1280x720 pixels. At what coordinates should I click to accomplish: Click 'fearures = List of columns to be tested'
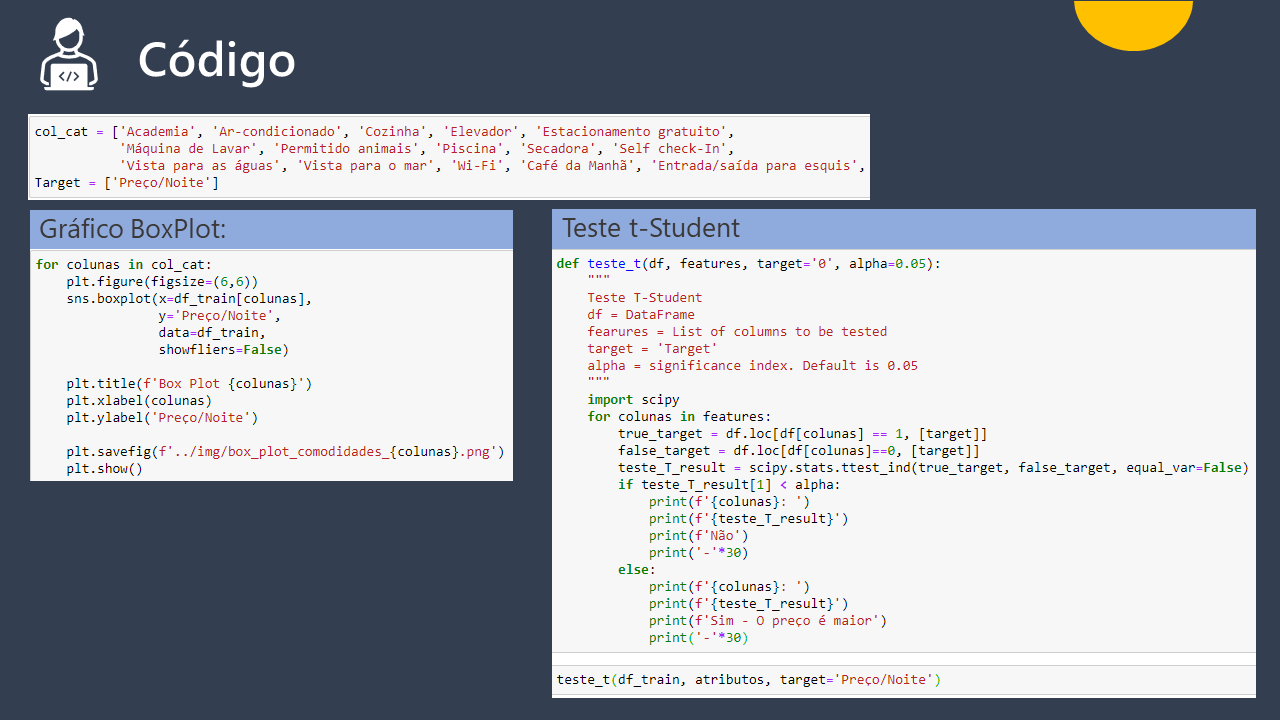pyautogui.click(x=737, y=332)
